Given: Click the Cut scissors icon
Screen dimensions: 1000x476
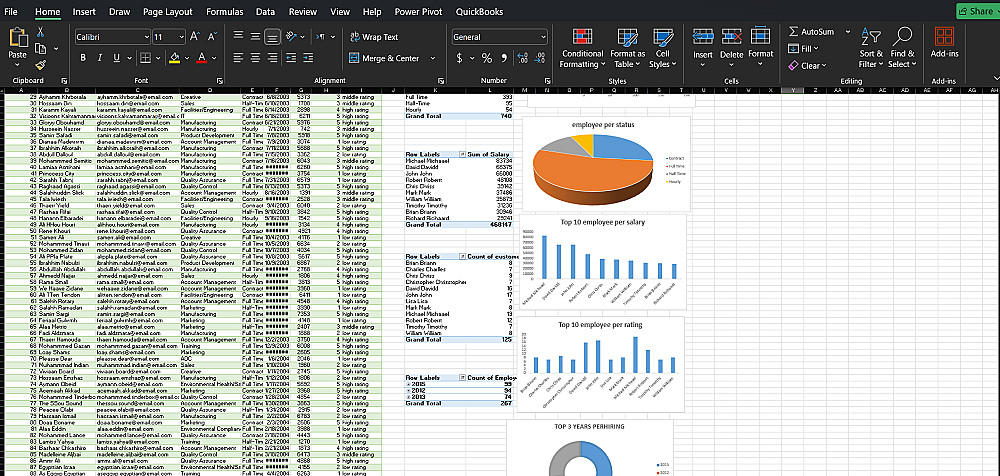Looking at the screenshot, I should [x=41, y=32].
